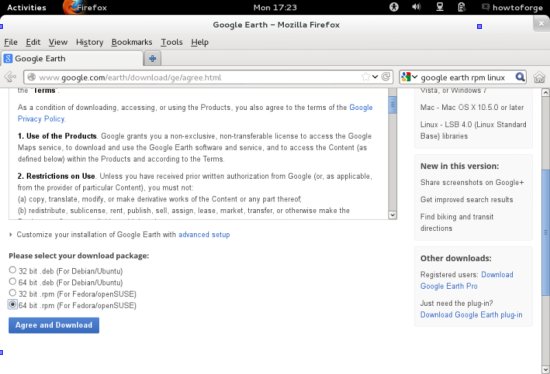Select the Google Earth tab
The image size is (550, 374).
[x=72, y=59]
